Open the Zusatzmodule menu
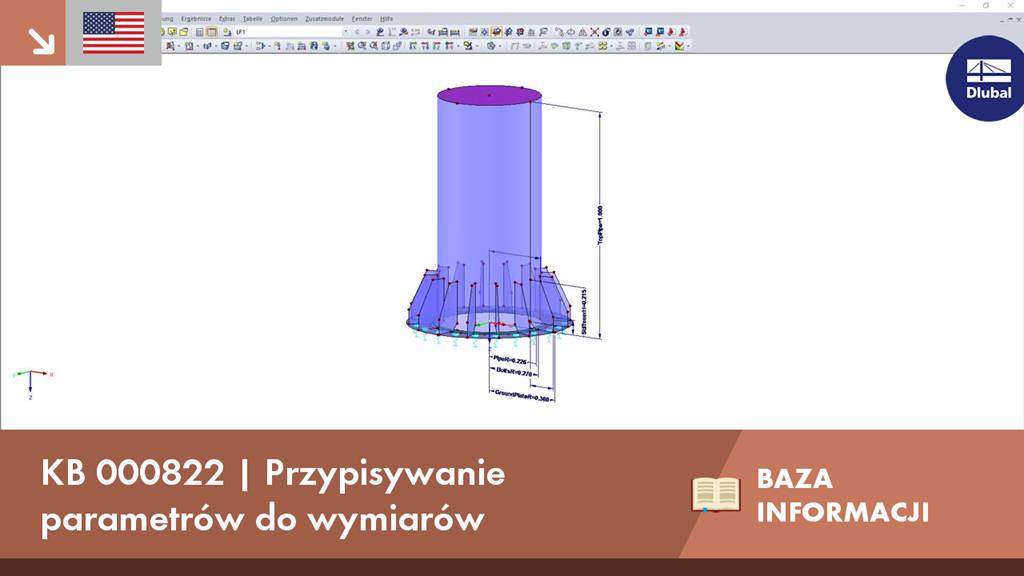This screenshot has width=1024, height=576. click(x=325, y=19)
